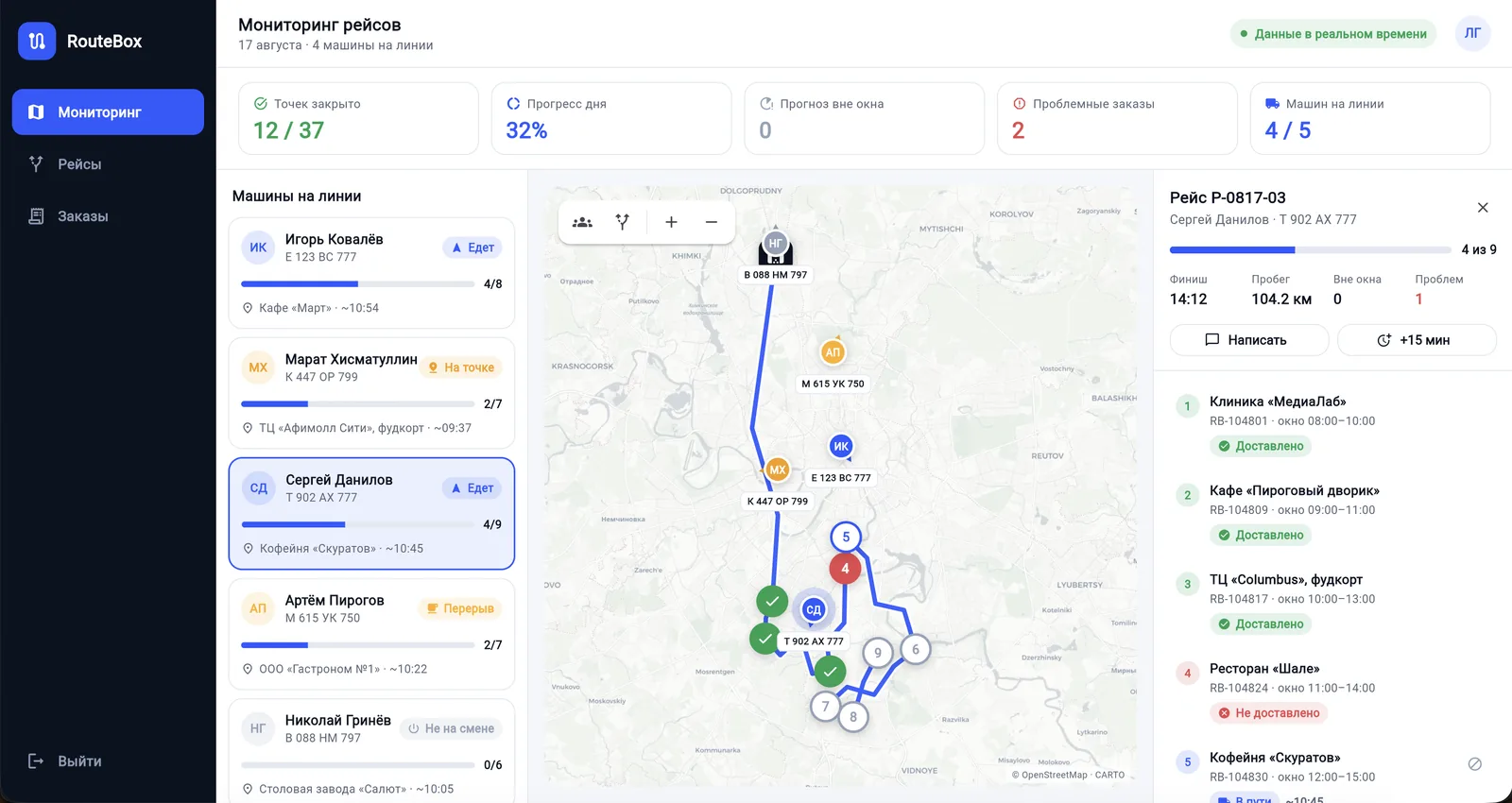Viewport: 1512px width, 803px height.
Task: Click Артём Пирогов's Перерыв status badge
Action: pos(460,608)
